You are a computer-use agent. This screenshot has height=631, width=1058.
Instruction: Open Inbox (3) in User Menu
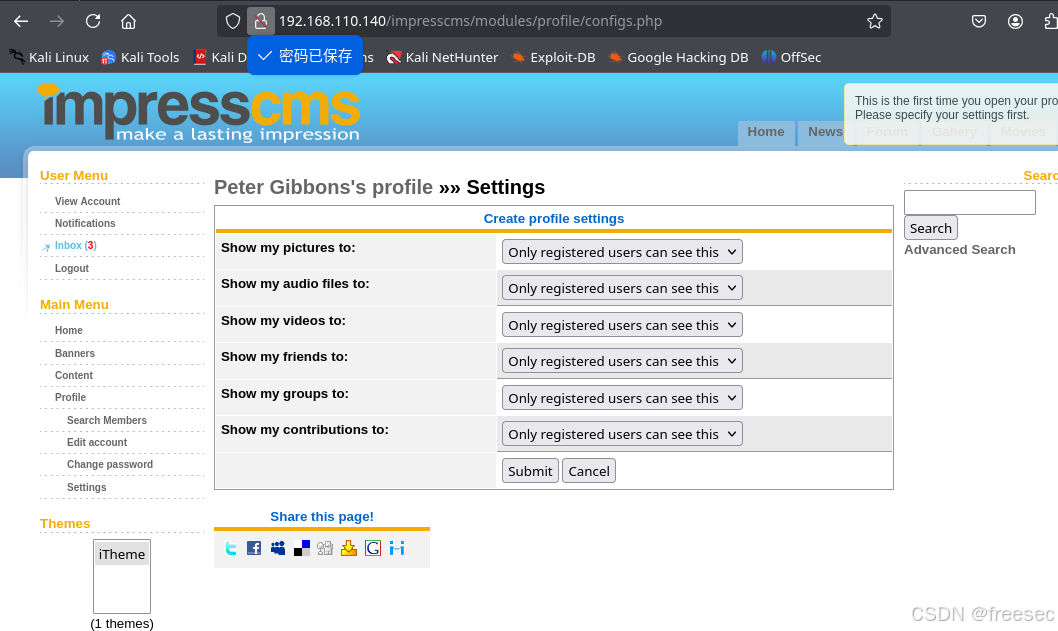(76, 246)
